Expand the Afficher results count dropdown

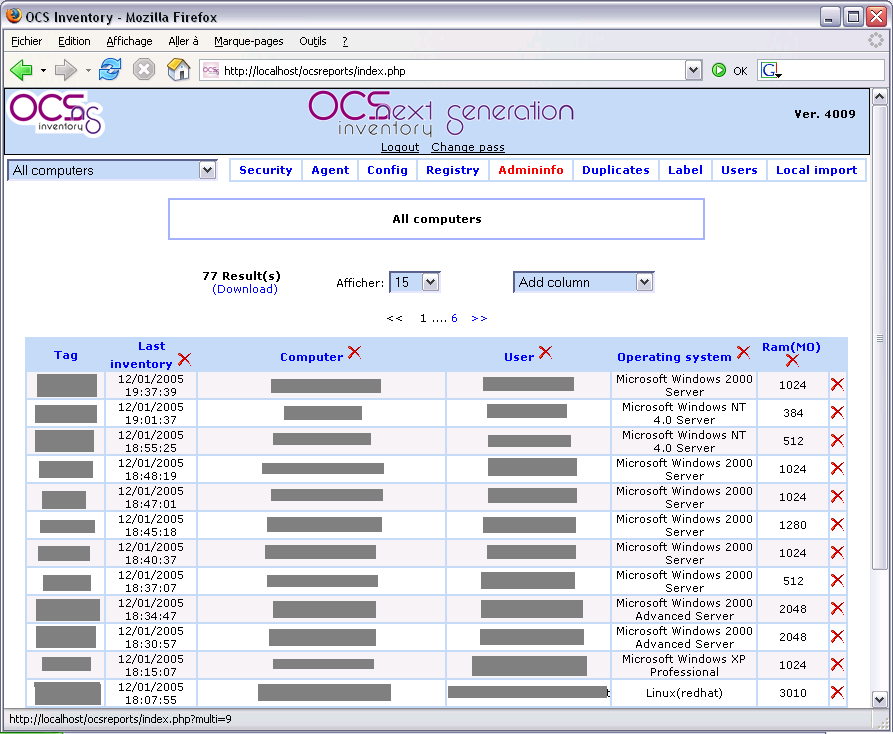pyautogui.click(x=414, y=282)
